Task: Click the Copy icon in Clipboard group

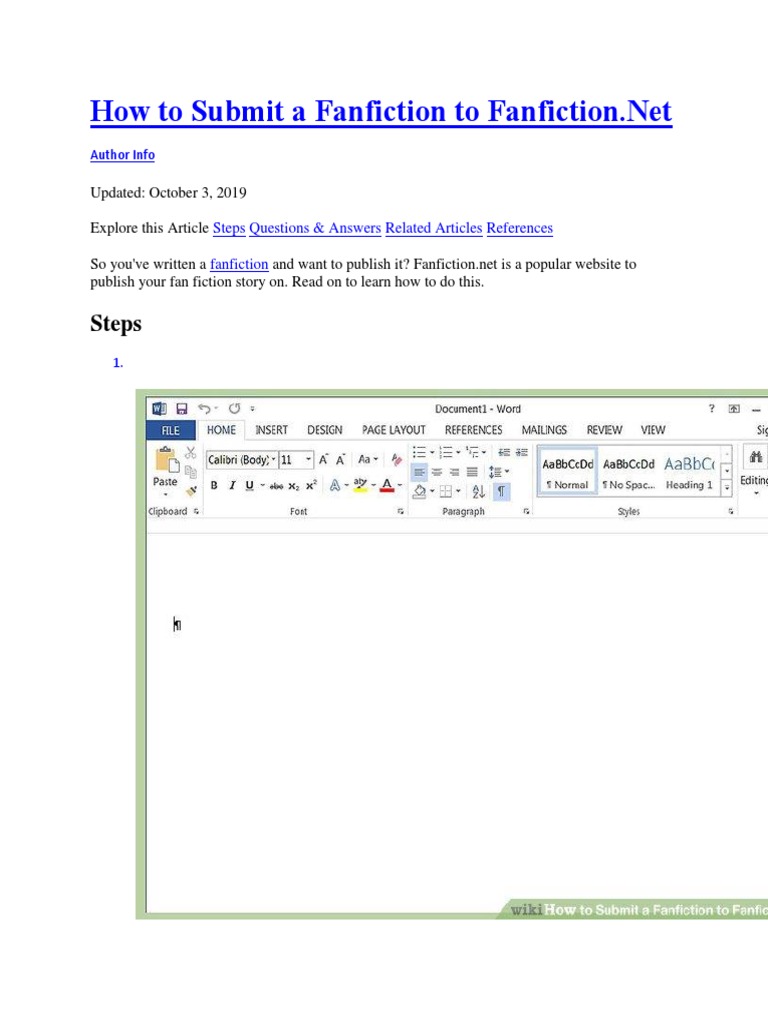Action: (x=191, y=472)
